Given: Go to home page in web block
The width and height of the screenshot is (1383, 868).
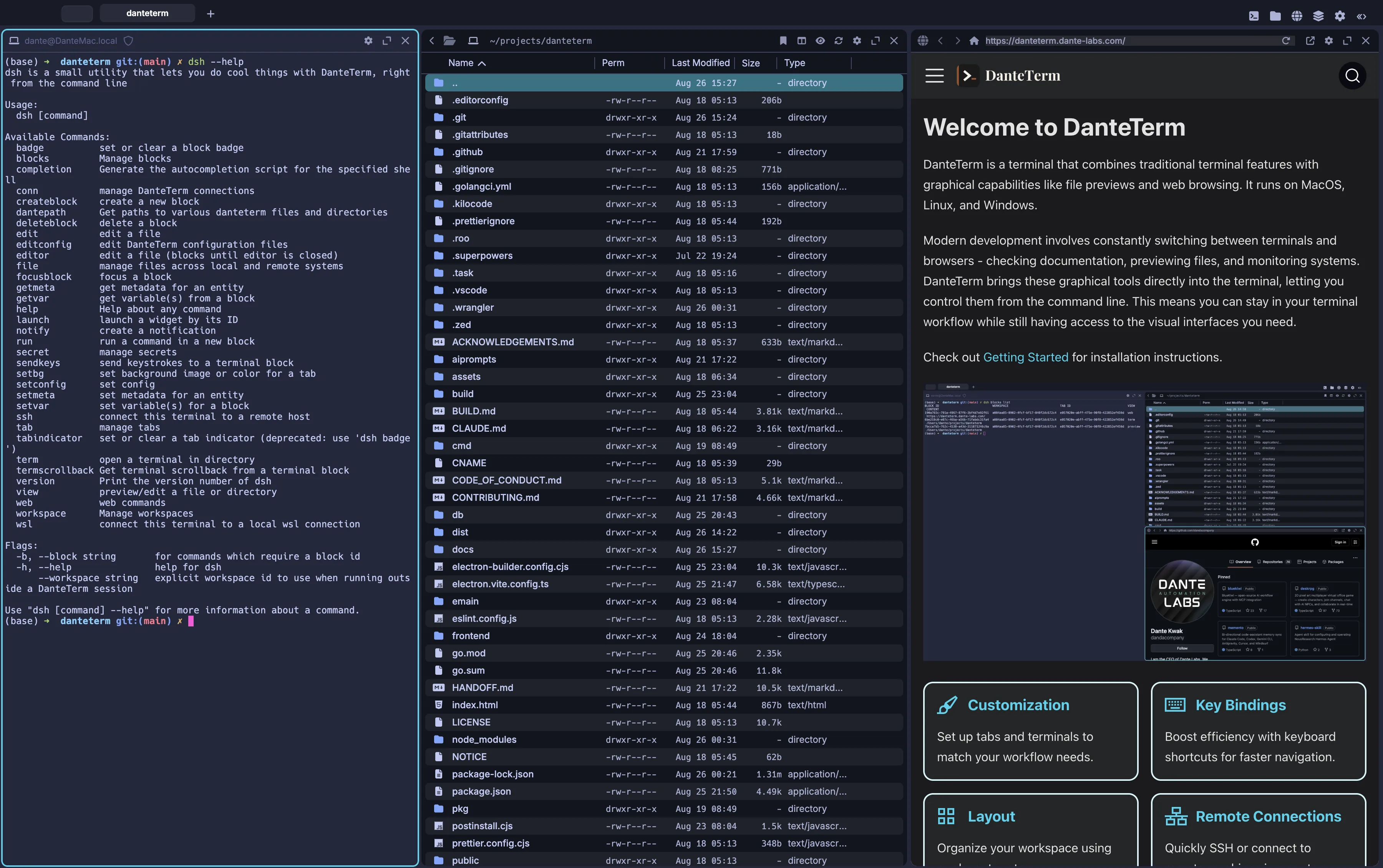Looking at the screenshot, I should click(x=974, y=41).
